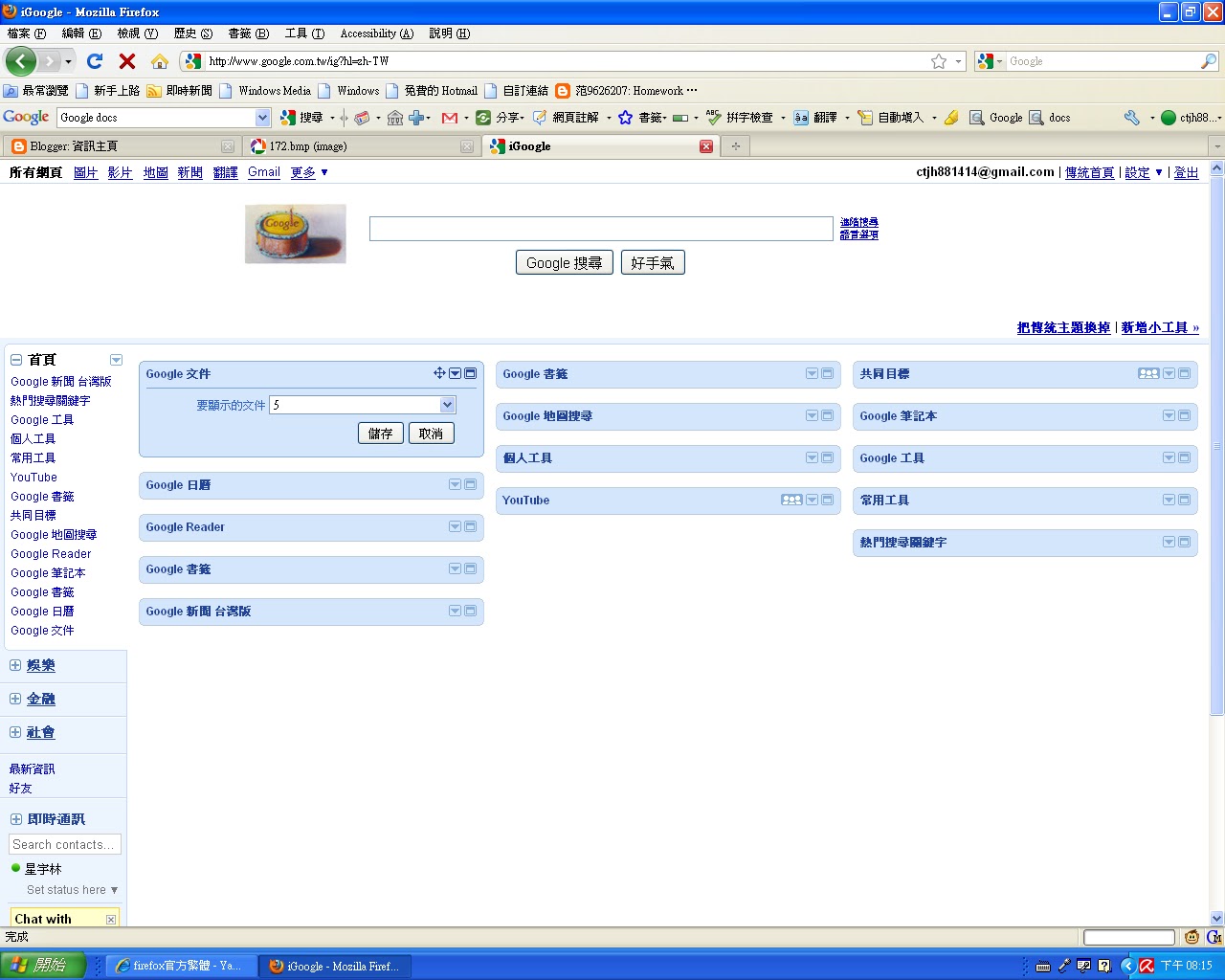Open the 檔案 (F) menu
Screen dimensions: 1225x980
(27, 33)
